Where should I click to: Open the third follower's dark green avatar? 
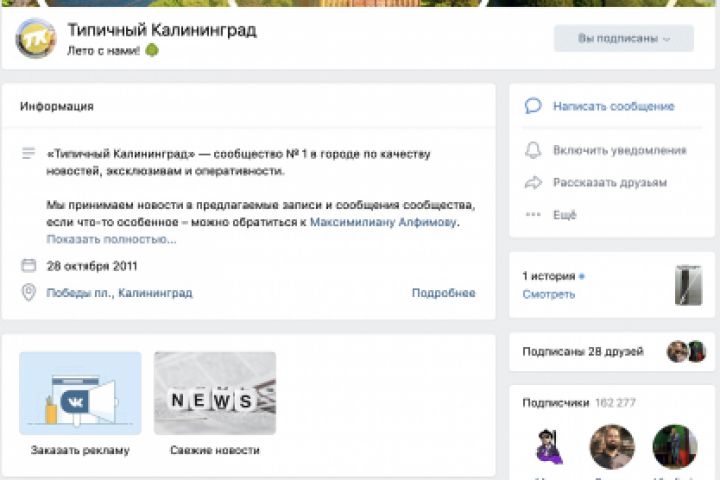(x=675, y=447)
